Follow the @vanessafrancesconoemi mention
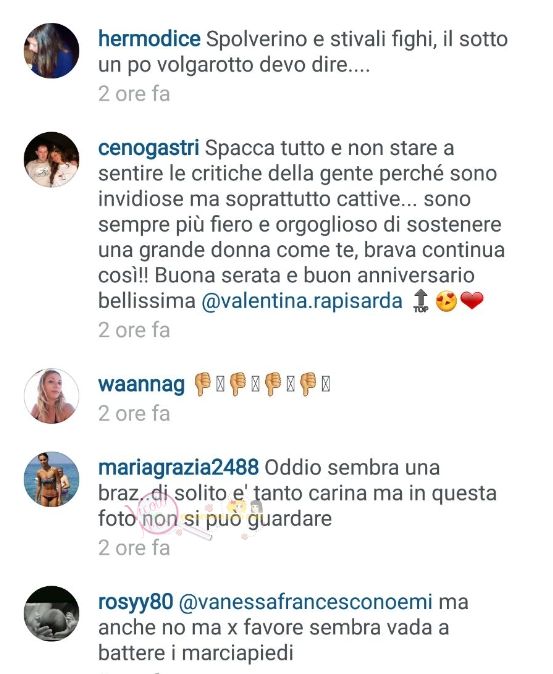Screen dimensions: 553x674 point(306,602)
